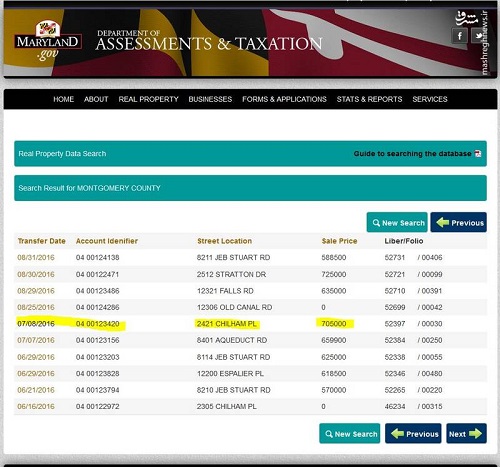
Task: Open the Twitter bird icon
Action: click(478, 36)
